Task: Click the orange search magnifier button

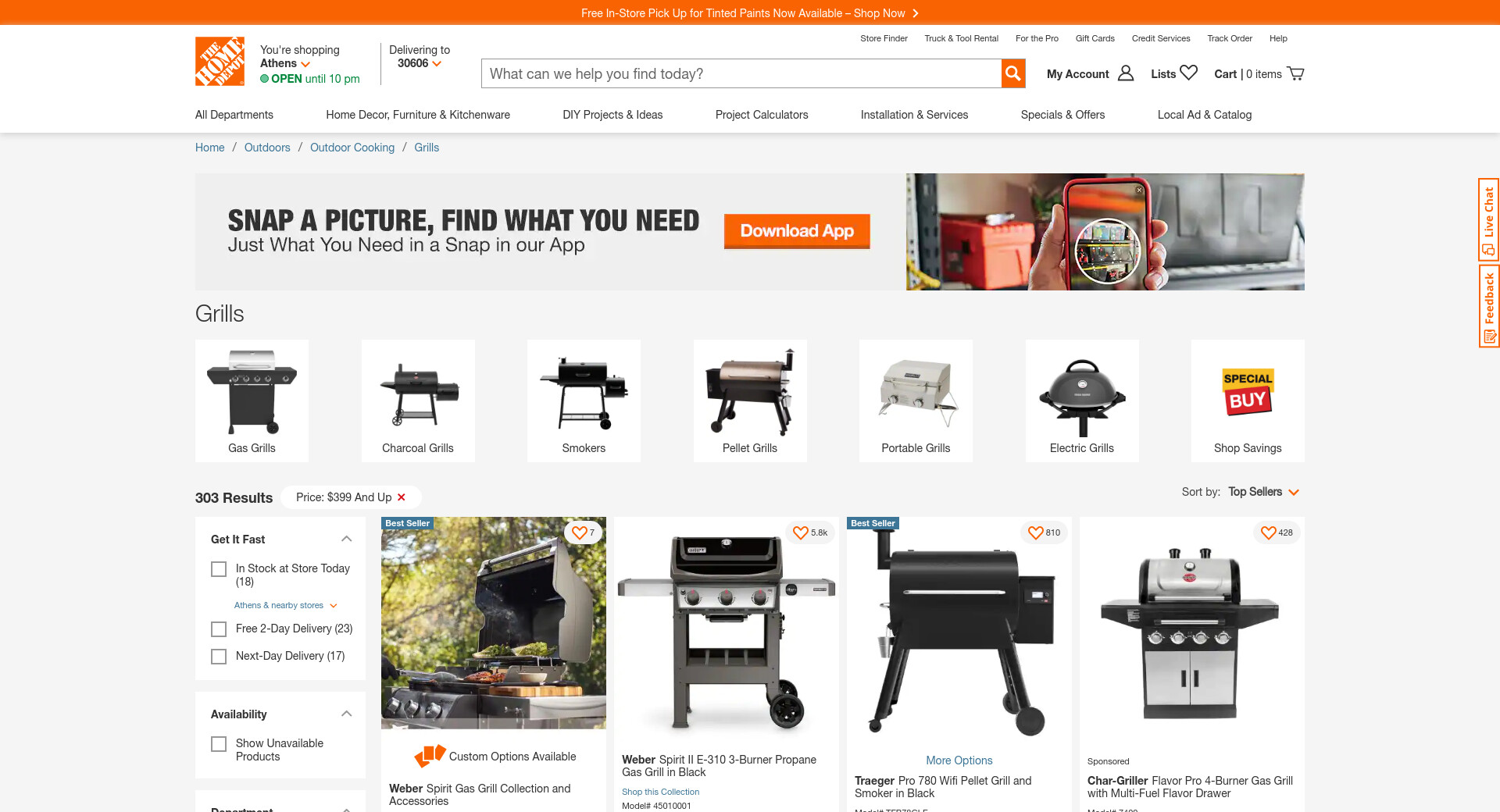Action: [1013, 73]
